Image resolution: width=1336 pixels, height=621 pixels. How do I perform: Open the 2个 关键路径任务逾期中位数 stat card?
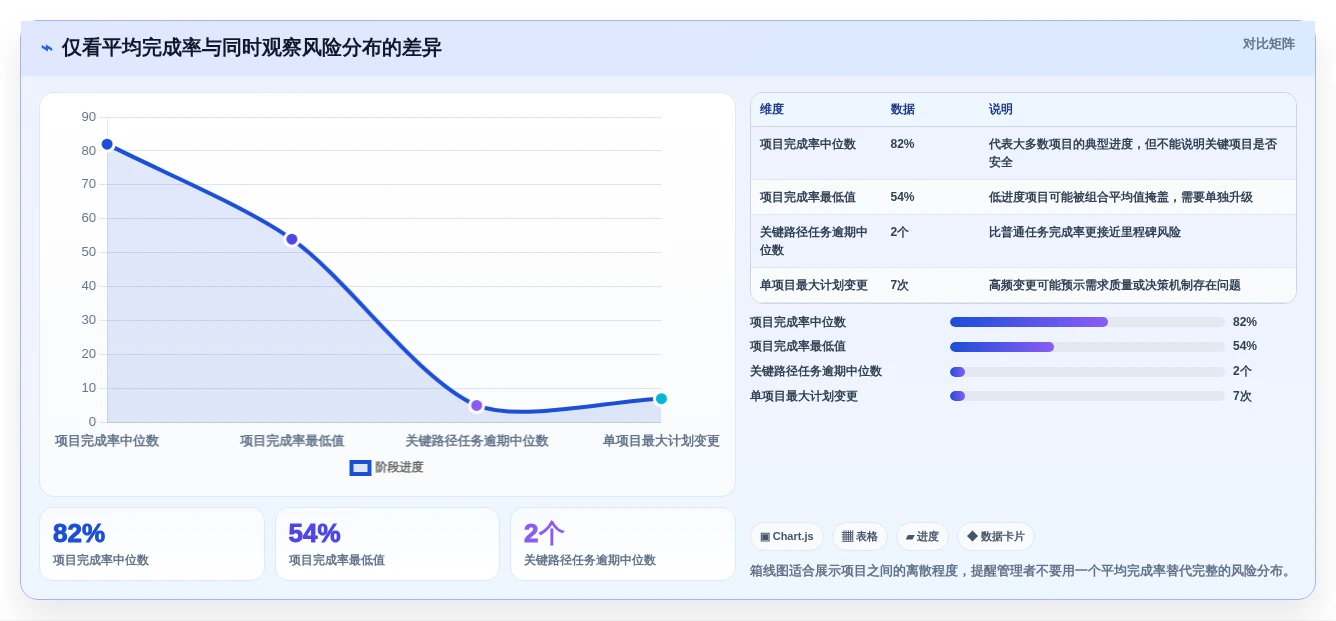[x=623, y=544]
